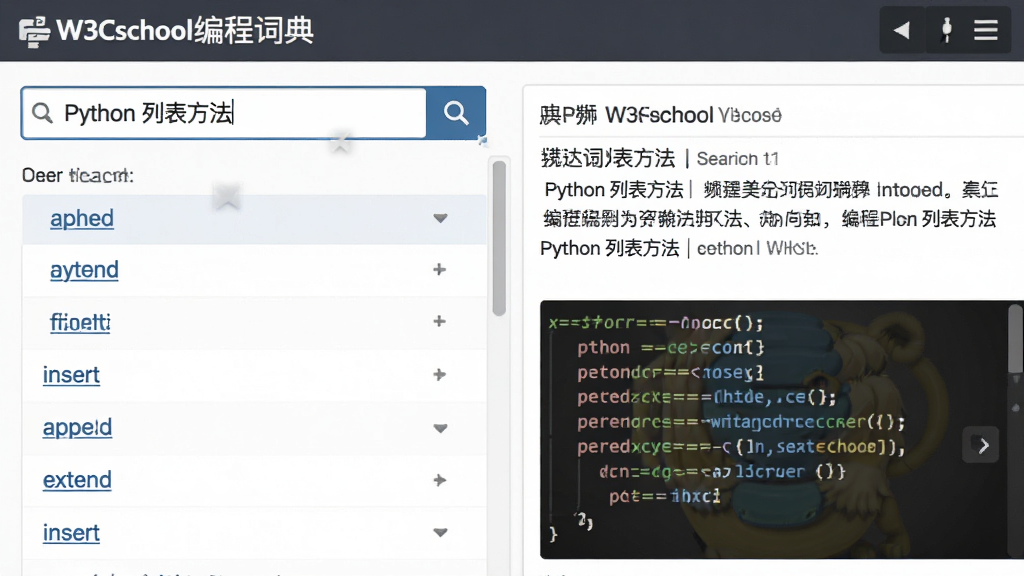Click the Search t1 text
The width and height of the screenshot is (1024, 576).
click(x=737, y=159)
